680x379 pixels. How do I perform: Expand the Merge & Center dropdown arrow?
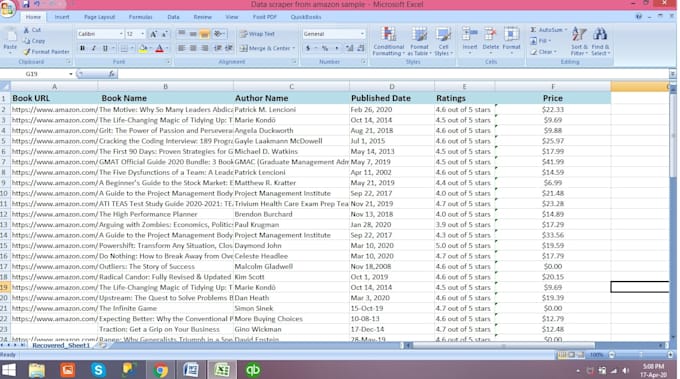pyautogui.click(x=294, y=48)
